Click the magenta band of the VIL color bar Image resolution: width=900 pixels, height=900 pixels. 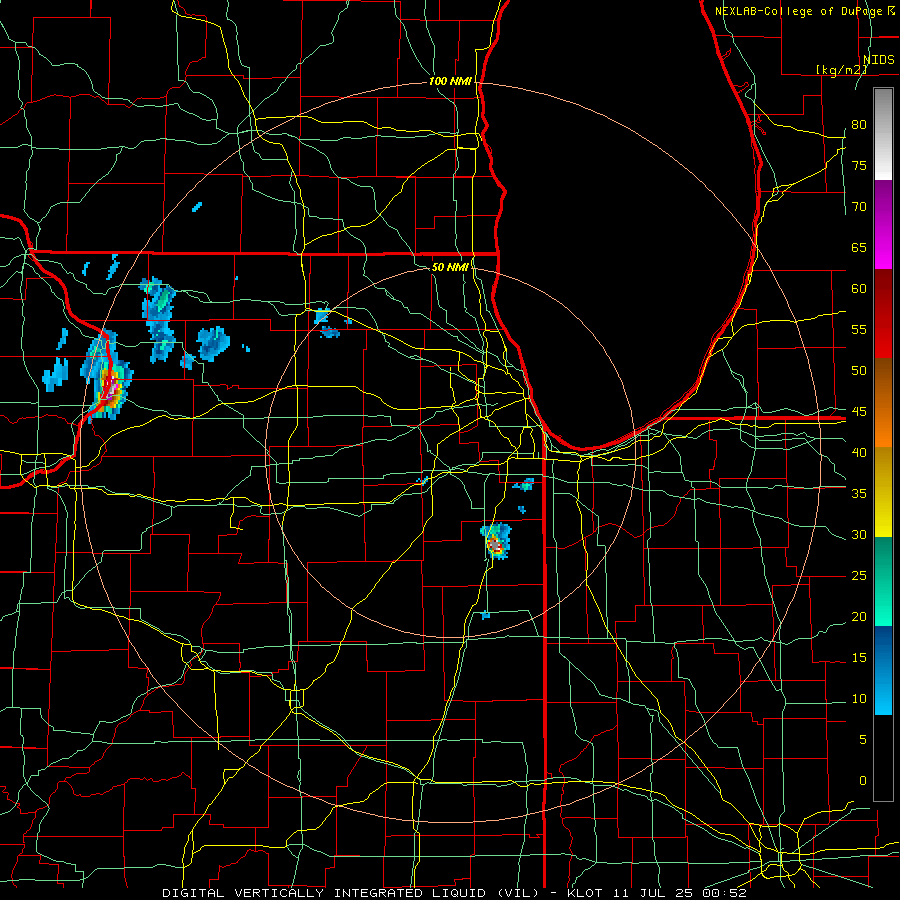(x=883, y=225)
